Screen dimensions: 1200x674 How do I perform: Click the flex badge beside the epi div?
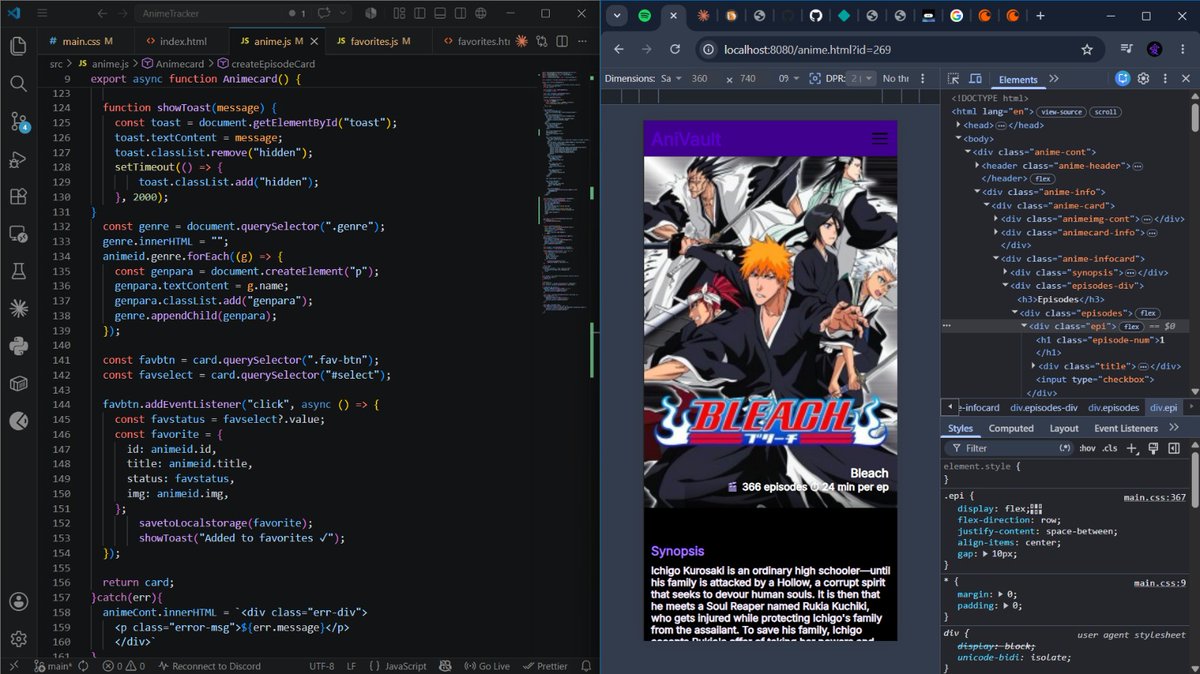(1132, 326)
